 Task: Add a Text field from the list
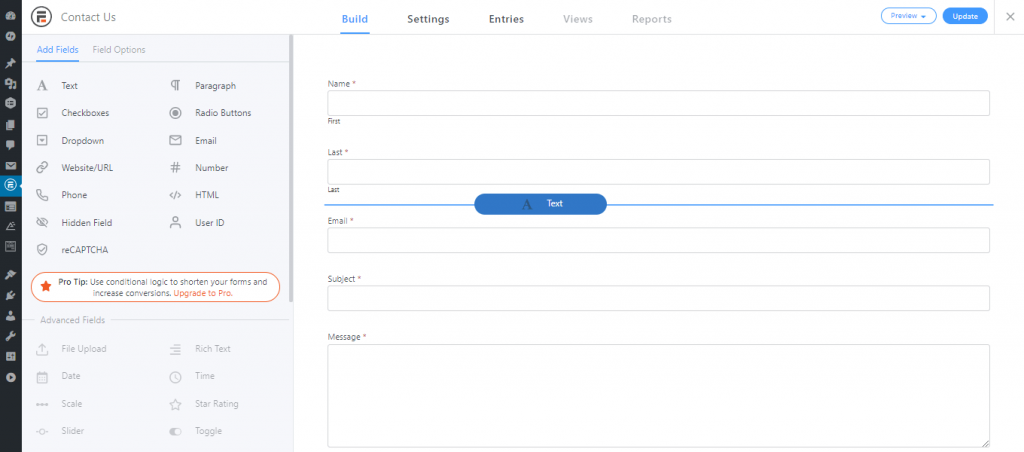pos(57,86)
